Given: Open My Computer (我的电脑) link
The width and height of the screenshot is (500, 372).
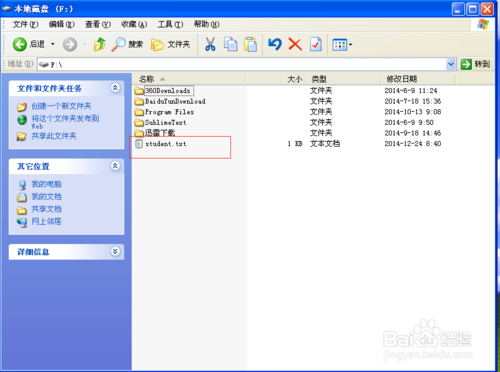Looking at the screenshot, I should [46, 184].
